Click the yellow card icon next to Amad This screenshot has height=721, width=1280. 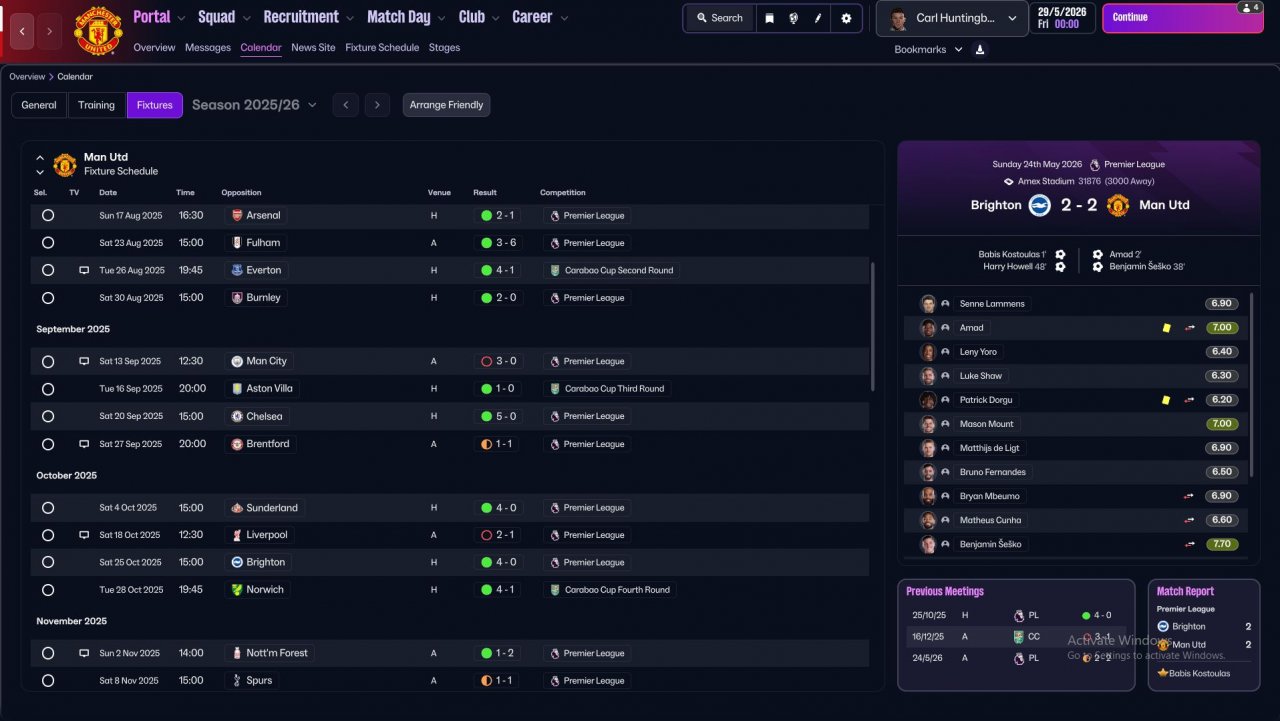click(x=1166, y=328)
